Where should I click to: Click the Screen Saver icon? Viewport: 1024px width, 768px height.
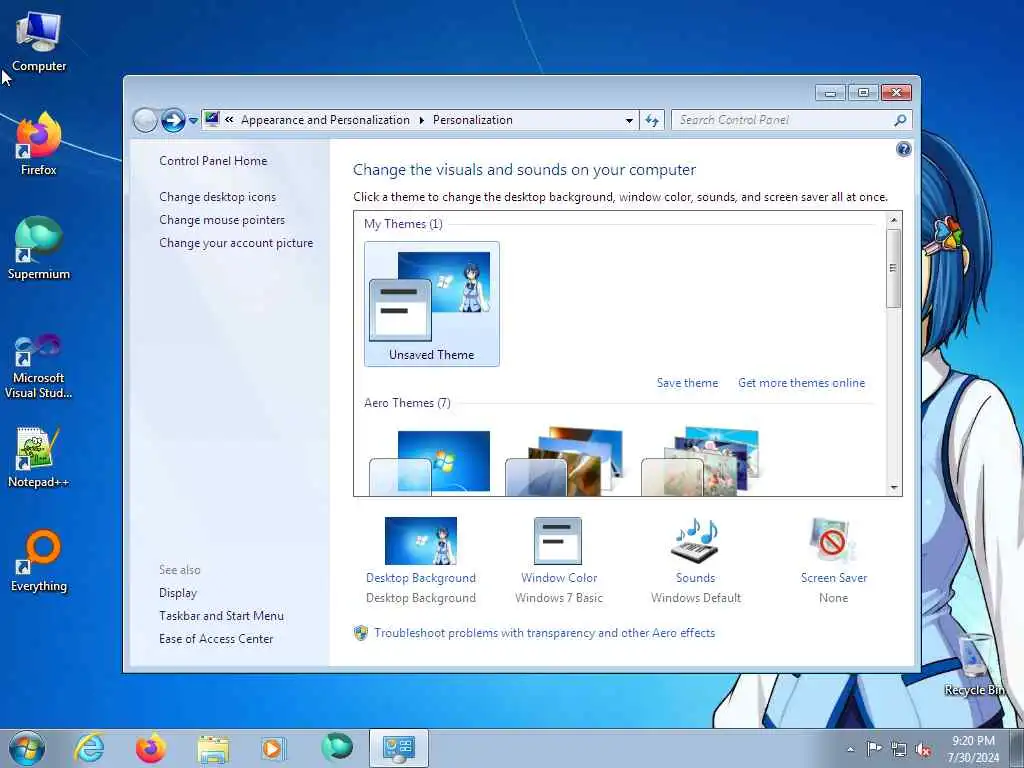click(832, 541)
